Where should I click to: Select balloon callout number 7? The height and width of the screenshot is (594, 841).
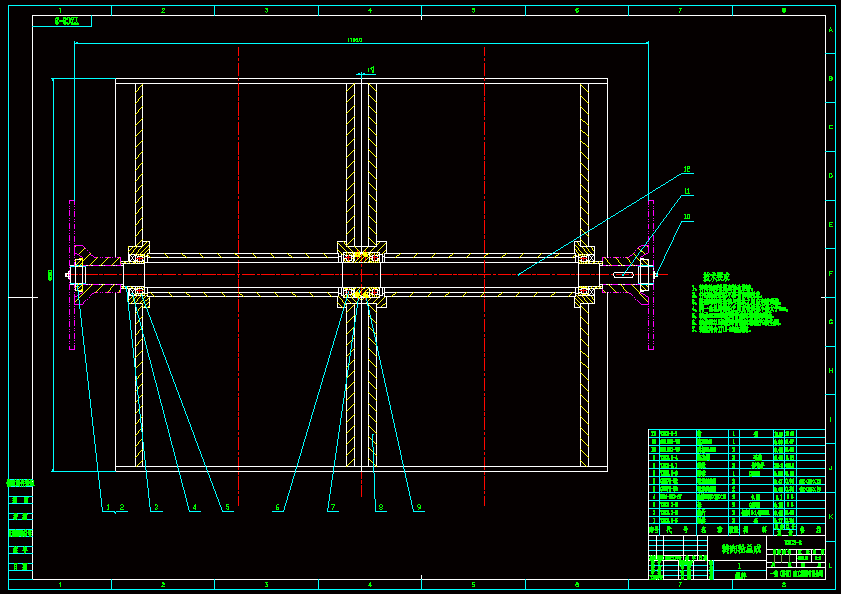click(333, 508)
